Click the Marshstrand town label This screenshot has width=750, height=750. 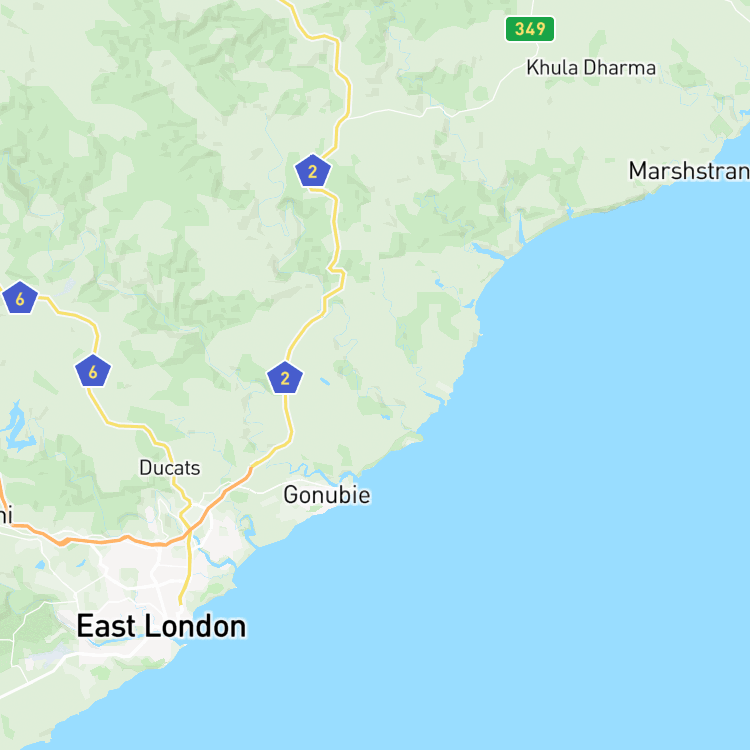[689, 171]
